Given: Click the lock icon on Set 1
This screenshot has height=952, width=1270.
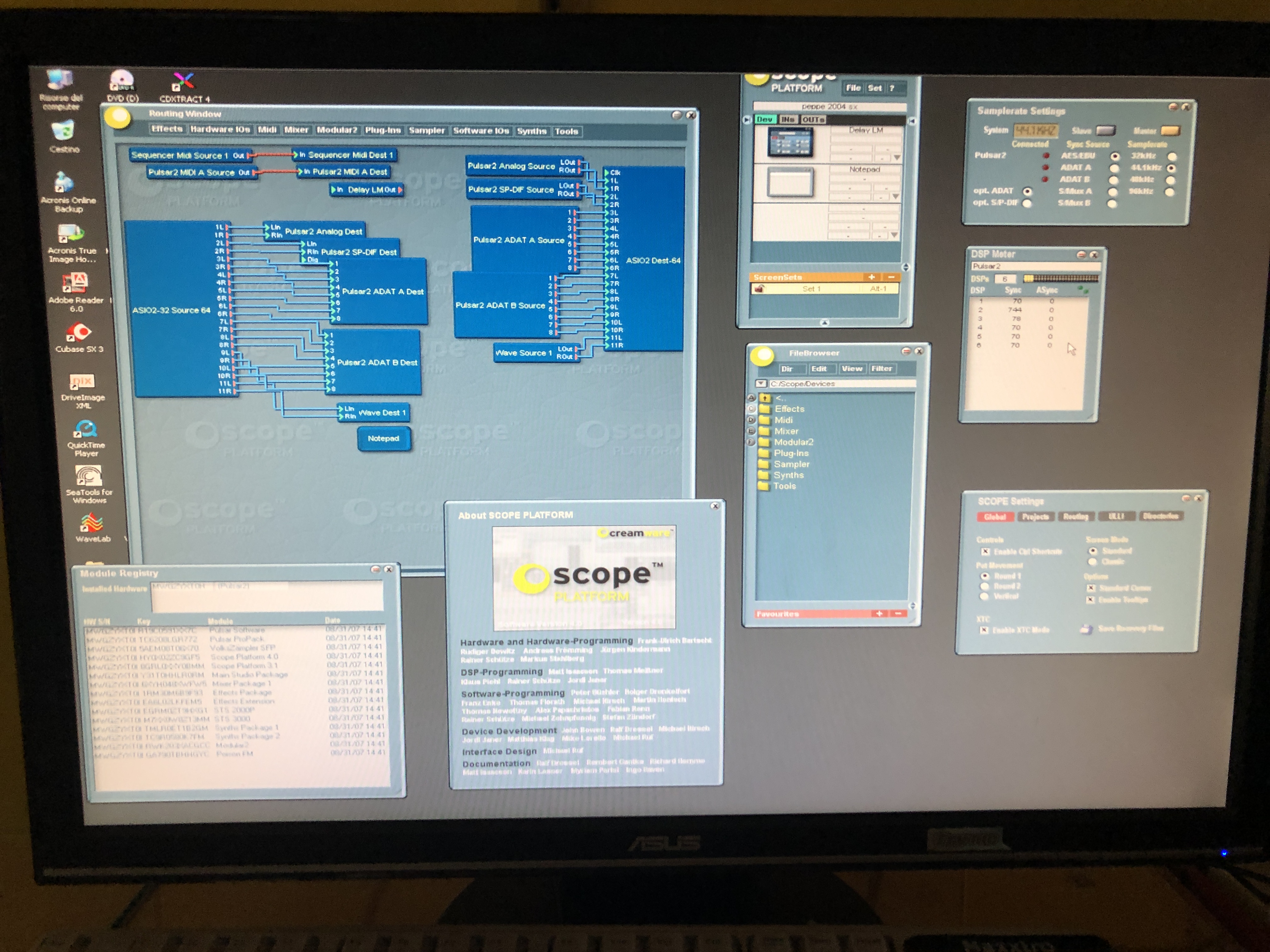Looking at the screenshot, I should coord(759,289).
